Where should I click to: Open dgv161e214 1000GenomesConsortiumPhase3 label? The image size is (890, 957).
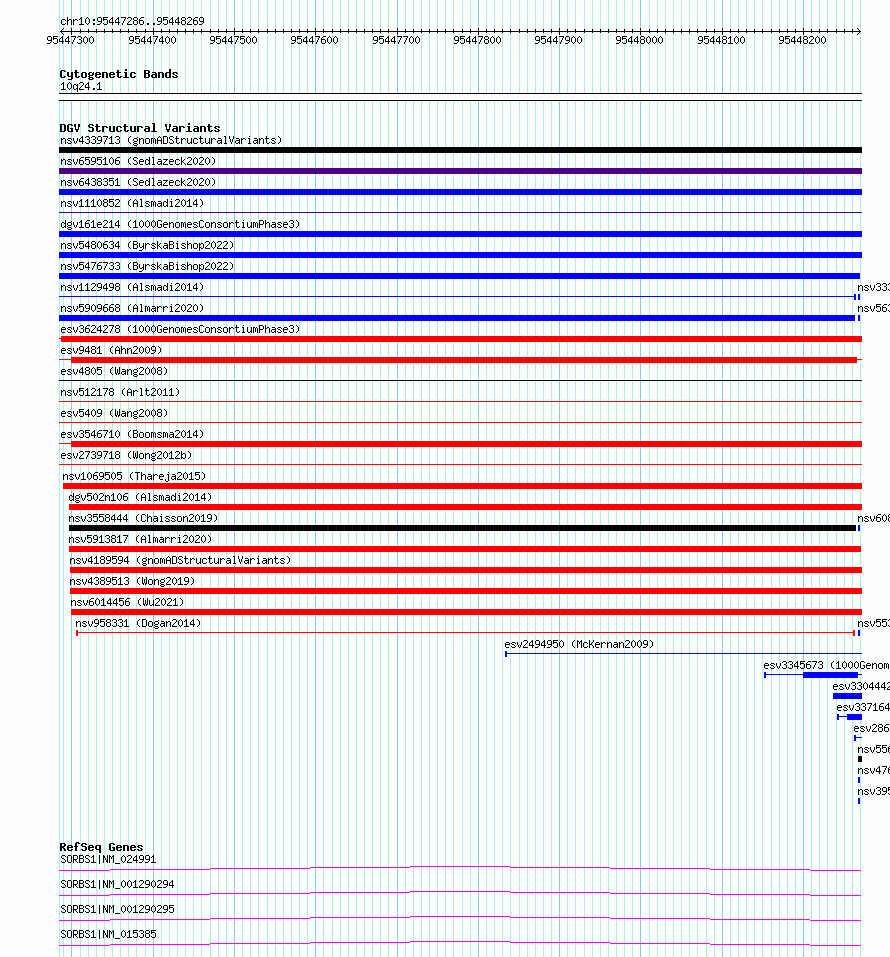(180, 224)
